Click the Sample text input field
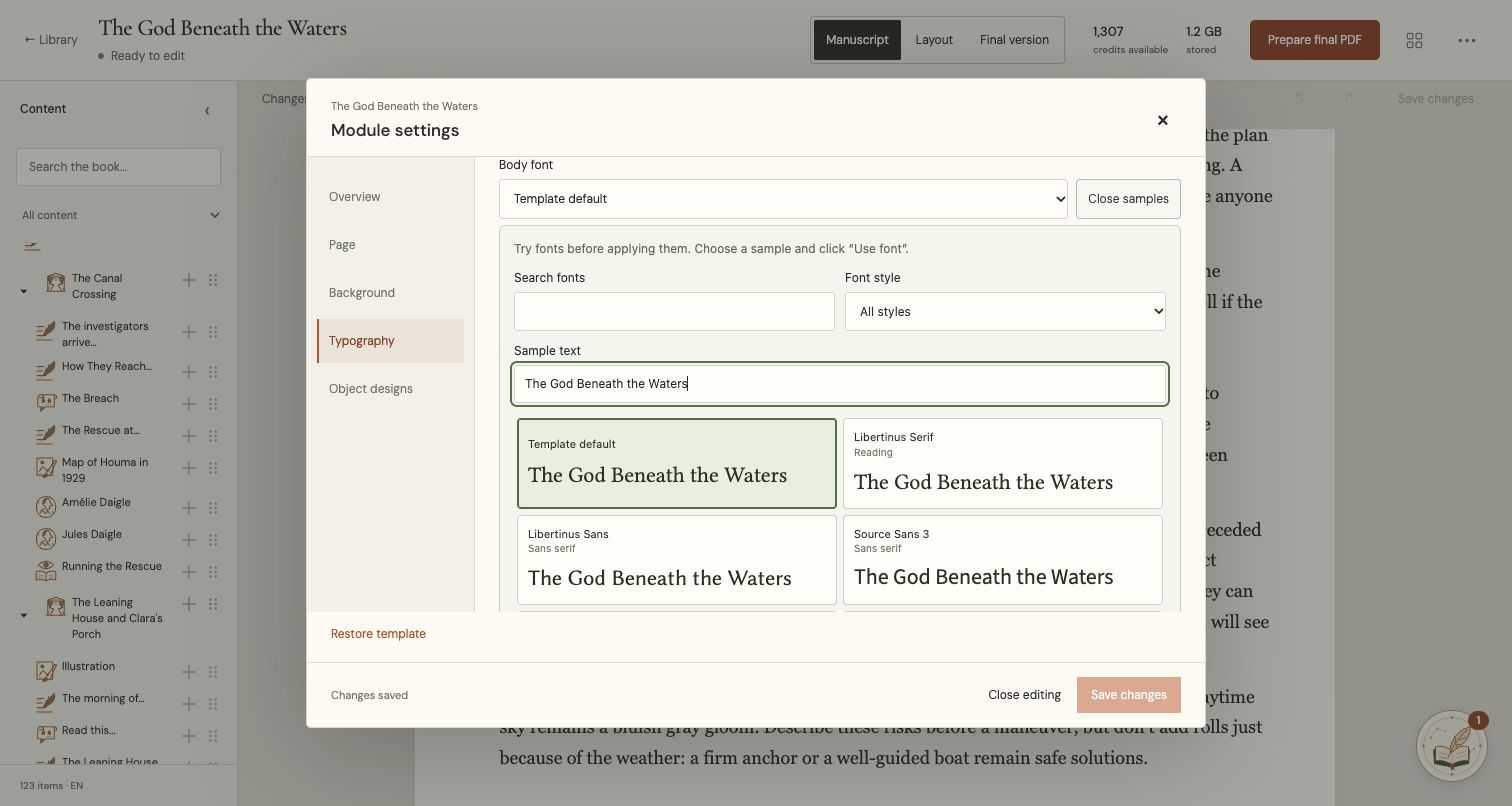The width and height of the screenshot is (1512, 806). pos(840,384)
